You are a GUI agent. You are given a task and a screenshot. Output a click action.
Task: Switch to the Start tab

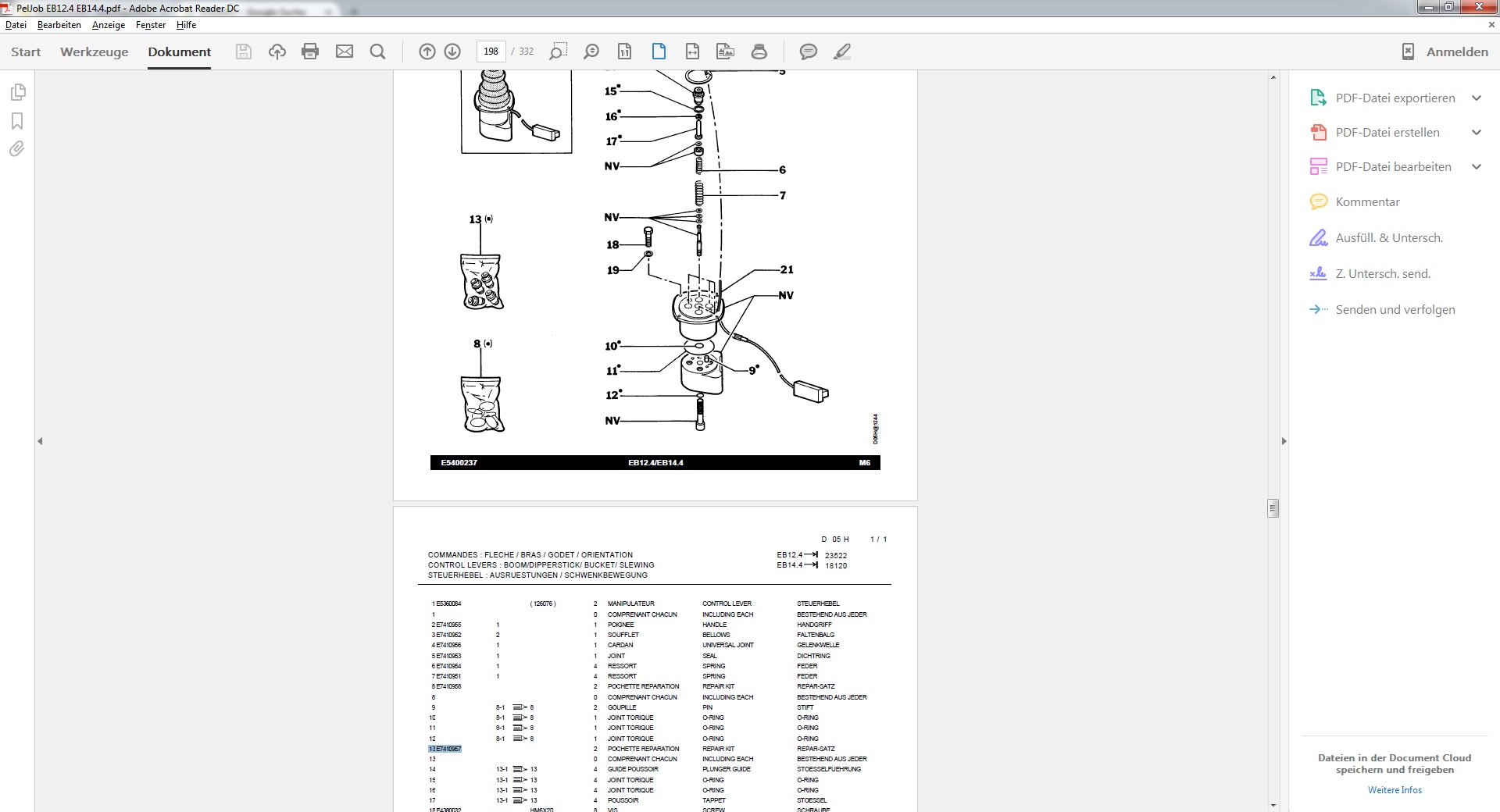[26, 52]
